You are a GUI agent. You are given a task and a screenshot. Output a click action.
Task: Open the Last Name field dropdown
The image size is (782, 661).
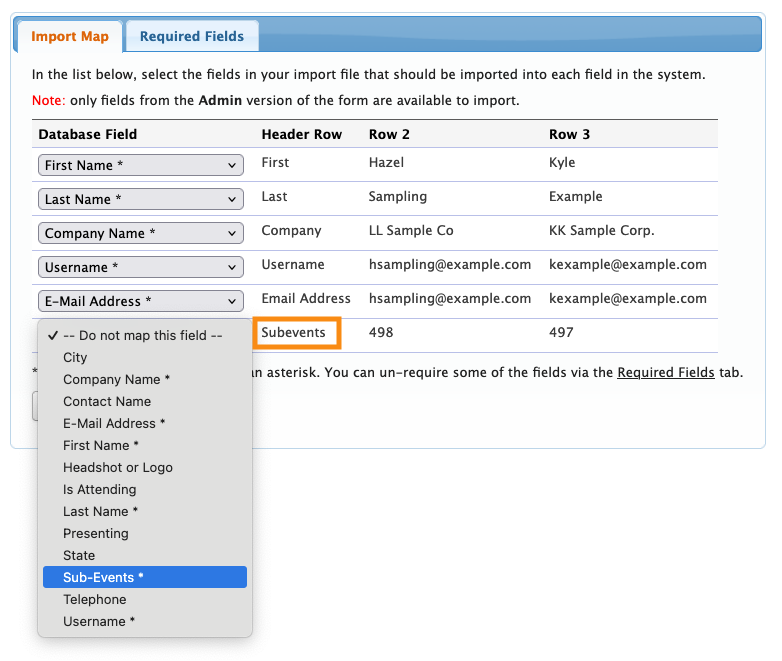[141, 199]
